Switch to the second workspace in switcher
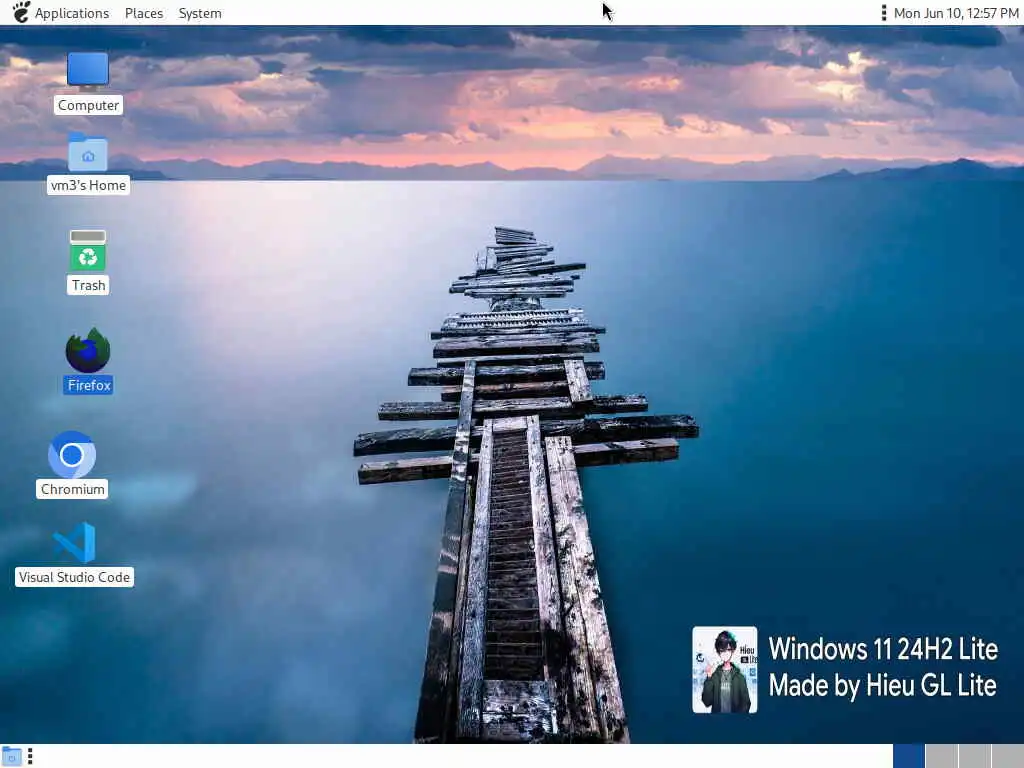The image size is (1024, 768). tap(942, 756)
